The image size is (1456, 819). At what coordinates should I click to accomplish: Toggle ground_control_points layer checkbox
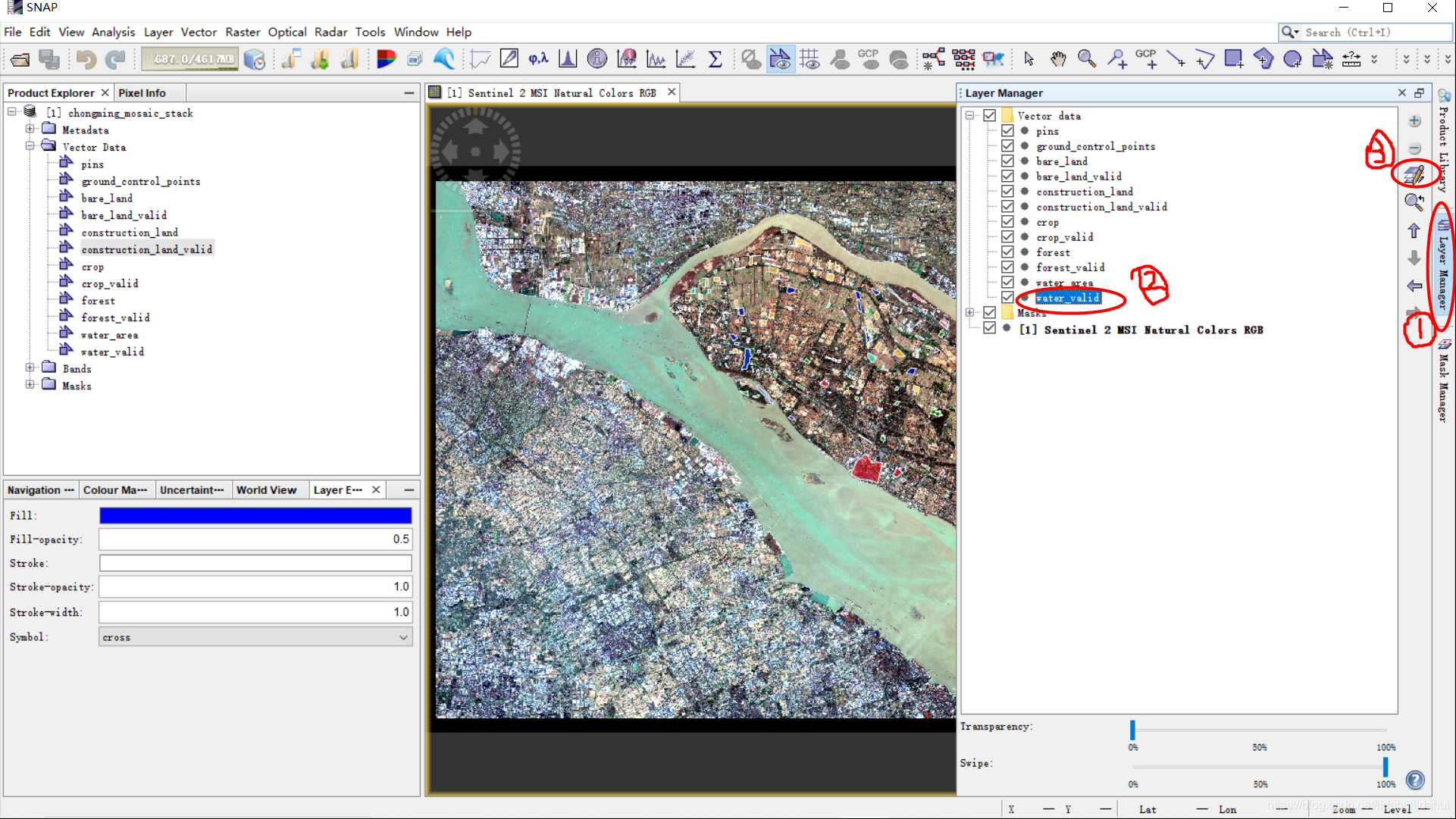point(1007,145)
